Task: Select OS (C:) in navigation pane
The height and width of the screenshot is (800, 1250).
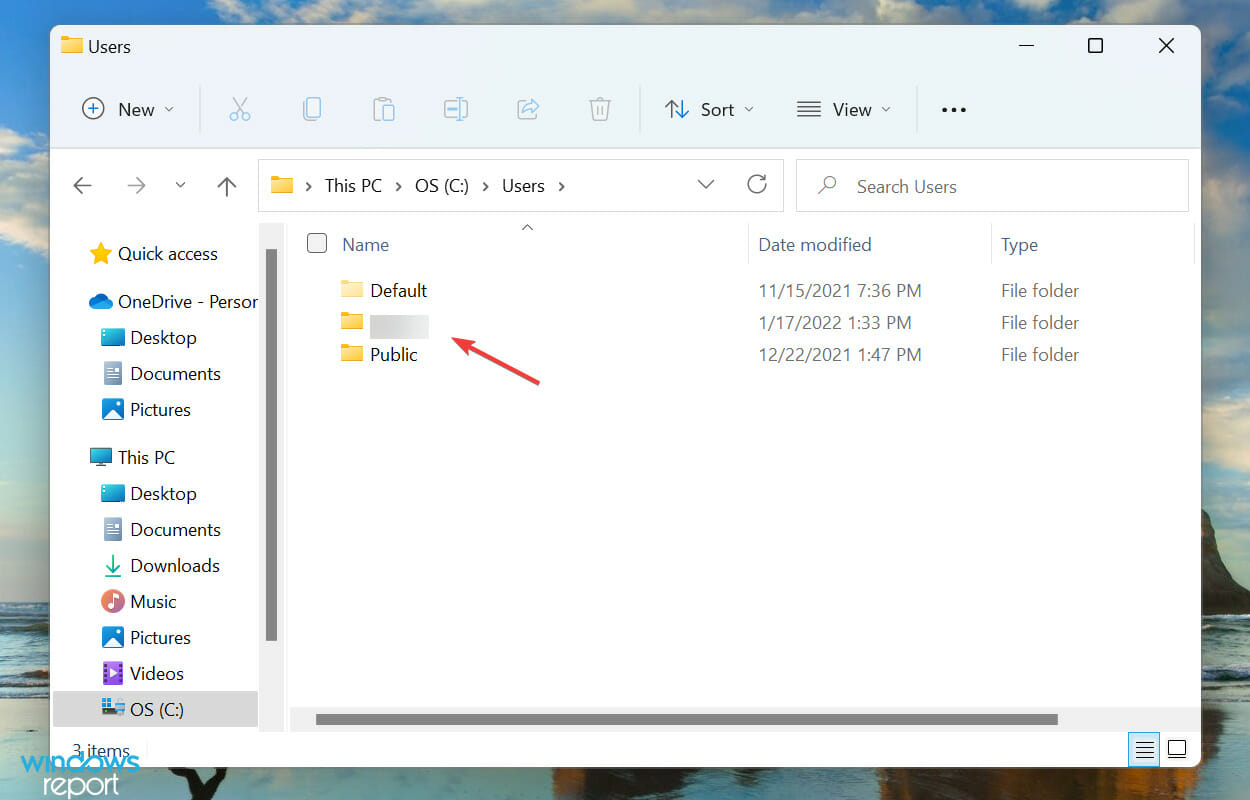Action: coord(155,709)
